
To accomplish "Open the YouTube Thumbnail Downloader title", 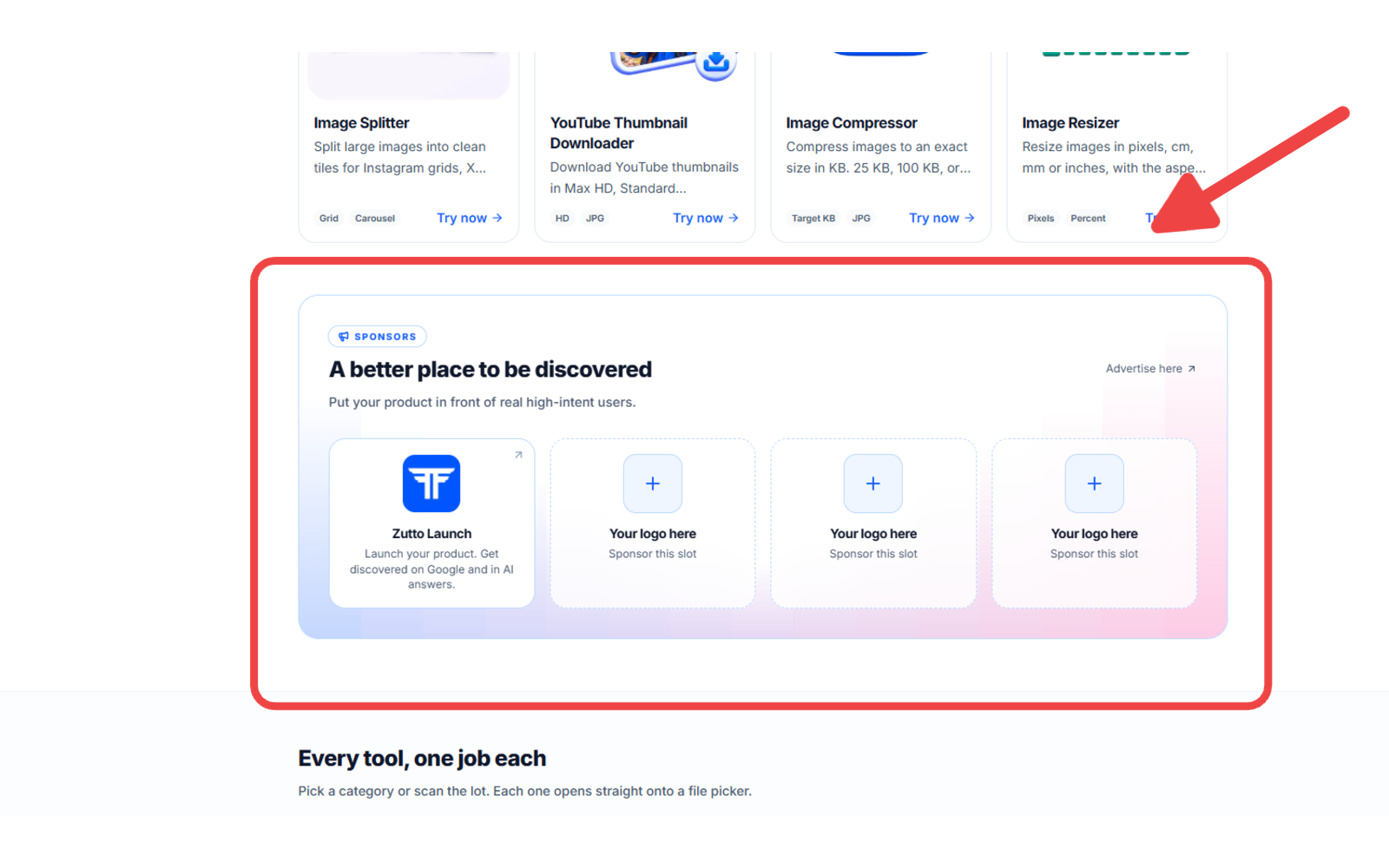I will click(x=619, y=133).
